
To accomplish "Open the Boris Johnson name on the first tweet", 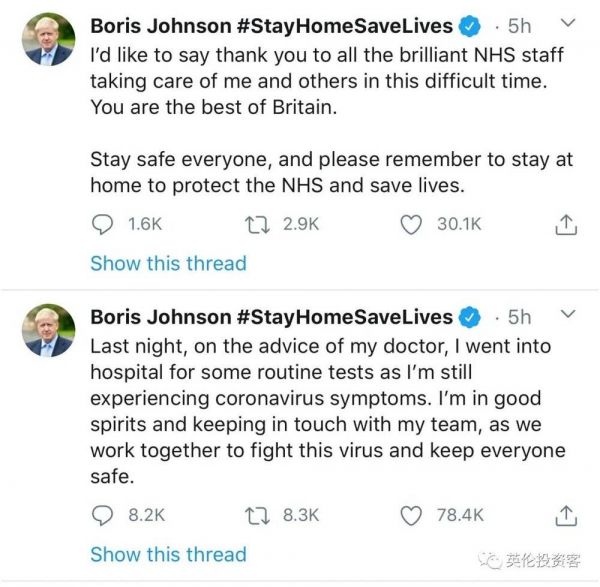I will pyautogui.click(x=160, y=25).
